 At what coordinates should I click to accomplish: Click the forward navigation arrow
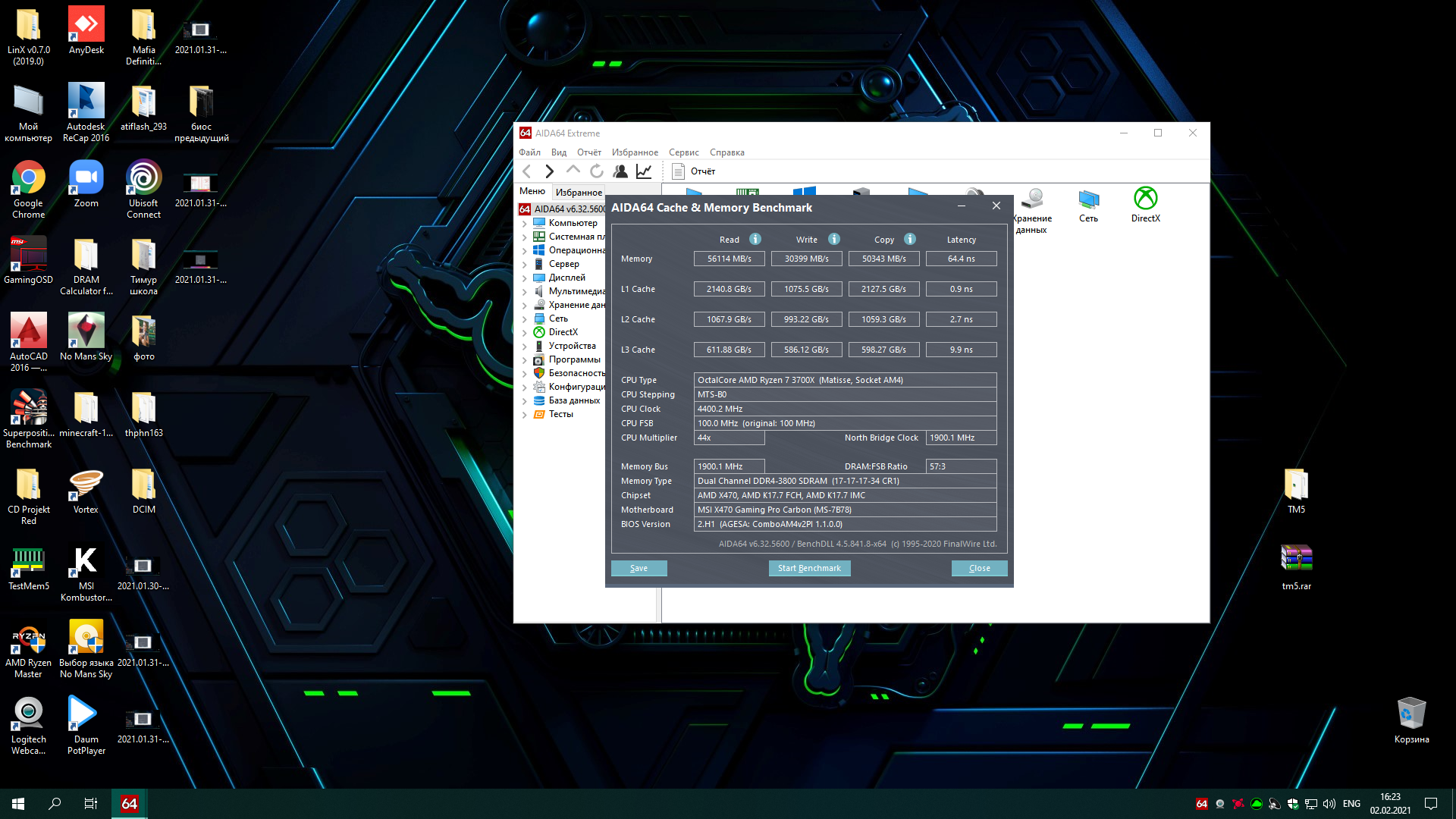point(550,171)
